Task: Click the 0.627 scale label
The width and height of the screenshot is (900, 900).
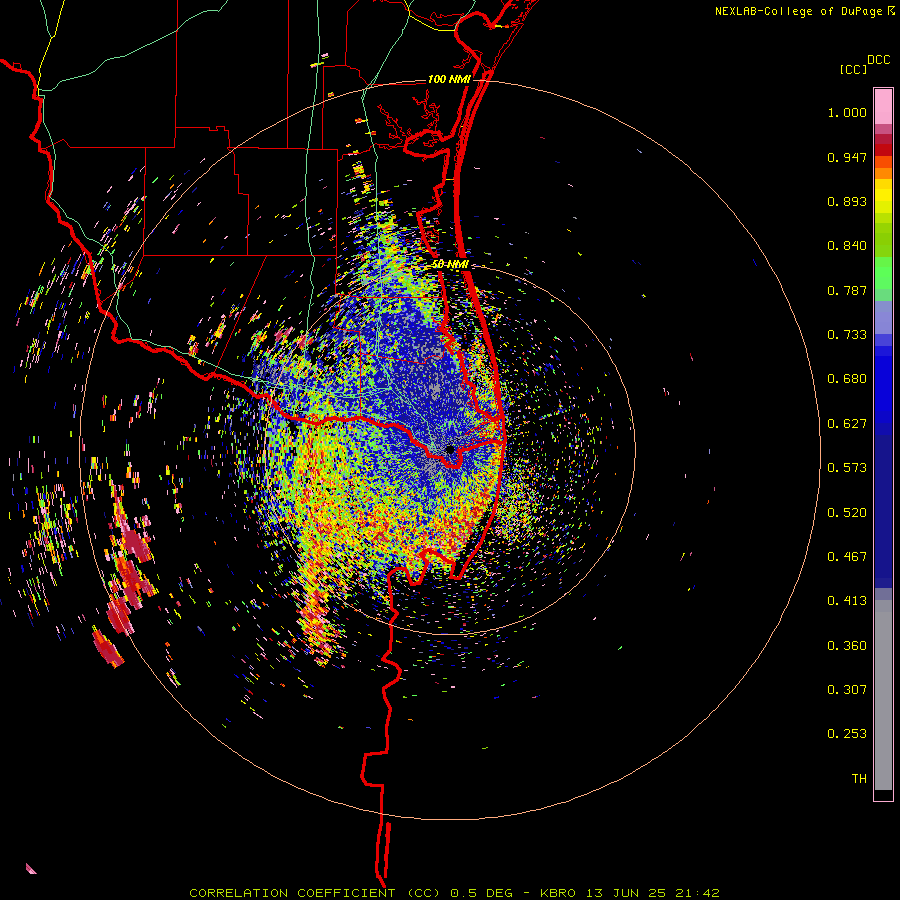Action: pyautogui.click(x=847, y=424)
